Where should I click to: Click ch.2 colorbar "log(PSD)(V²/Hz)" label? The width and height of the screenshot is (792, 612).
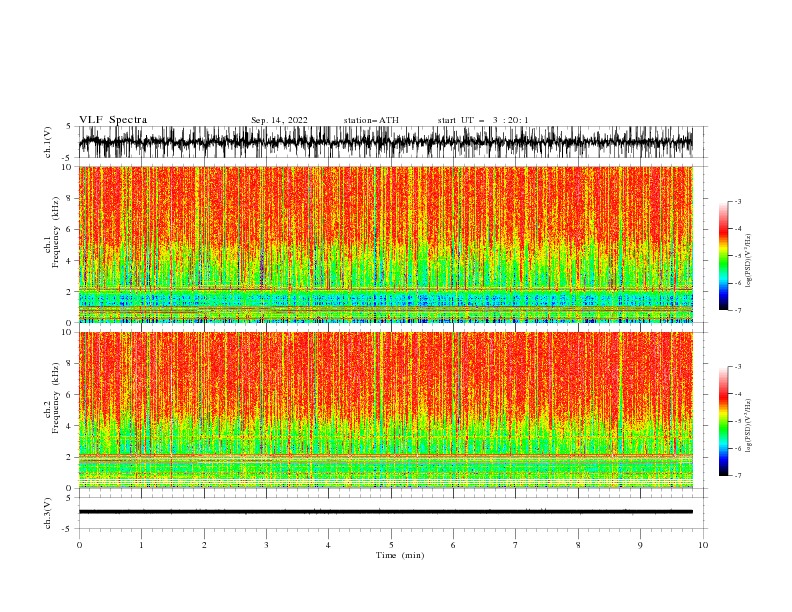coord(749,426)
